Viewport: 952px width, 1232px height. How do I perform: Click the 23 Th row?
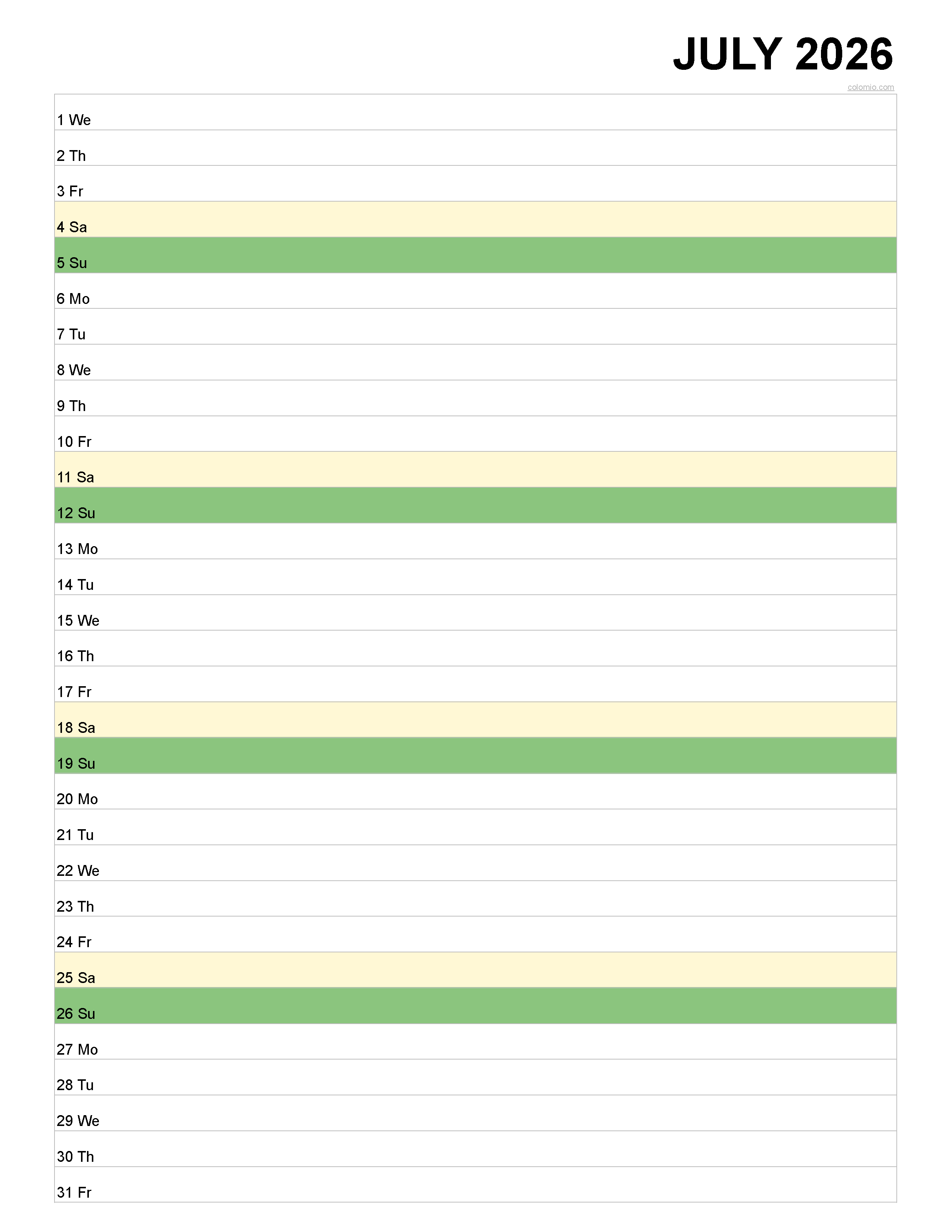coord(475,899)
